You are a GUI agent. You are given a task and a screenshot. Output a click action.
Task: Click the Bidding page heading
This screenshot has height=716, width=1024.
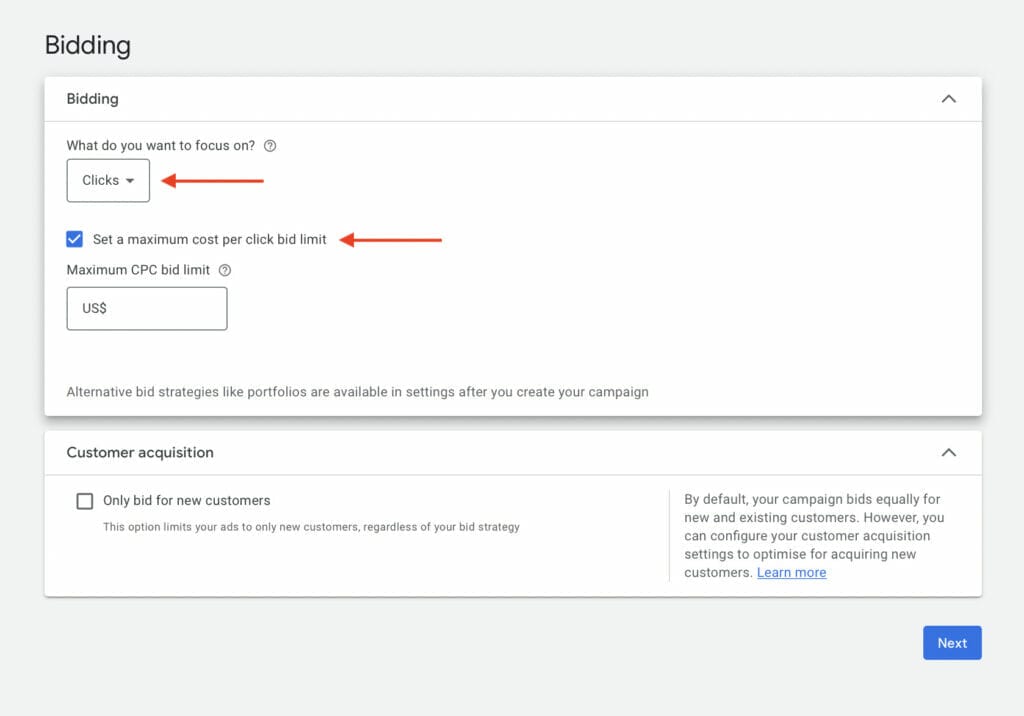pyautogui.click(x=88, y=45)
